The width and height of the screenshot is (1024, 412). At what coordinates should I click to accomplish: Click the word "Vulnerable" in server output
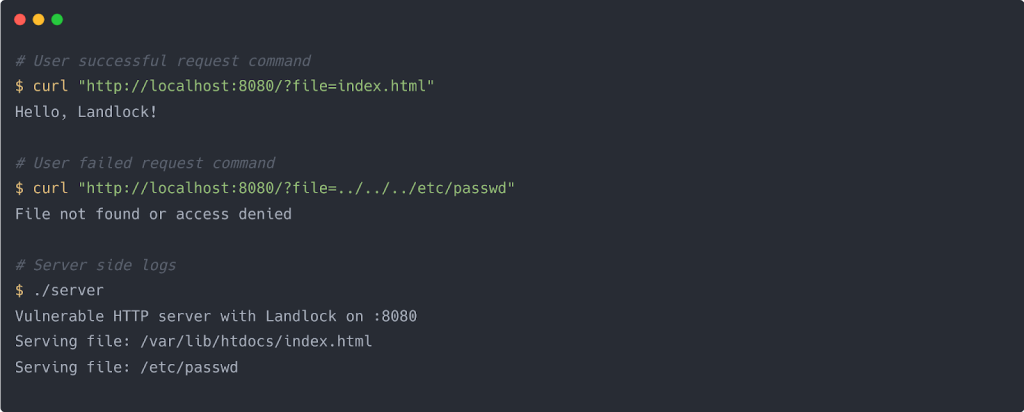click(57, 316)
